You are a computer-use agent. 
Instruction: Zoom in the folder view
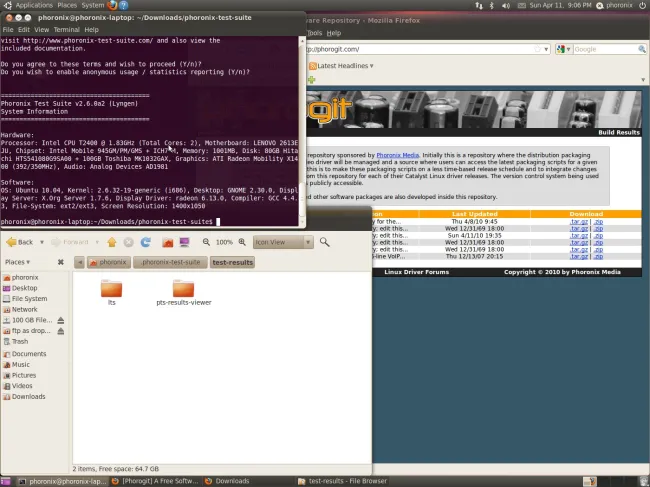click(x=242, y=242)
